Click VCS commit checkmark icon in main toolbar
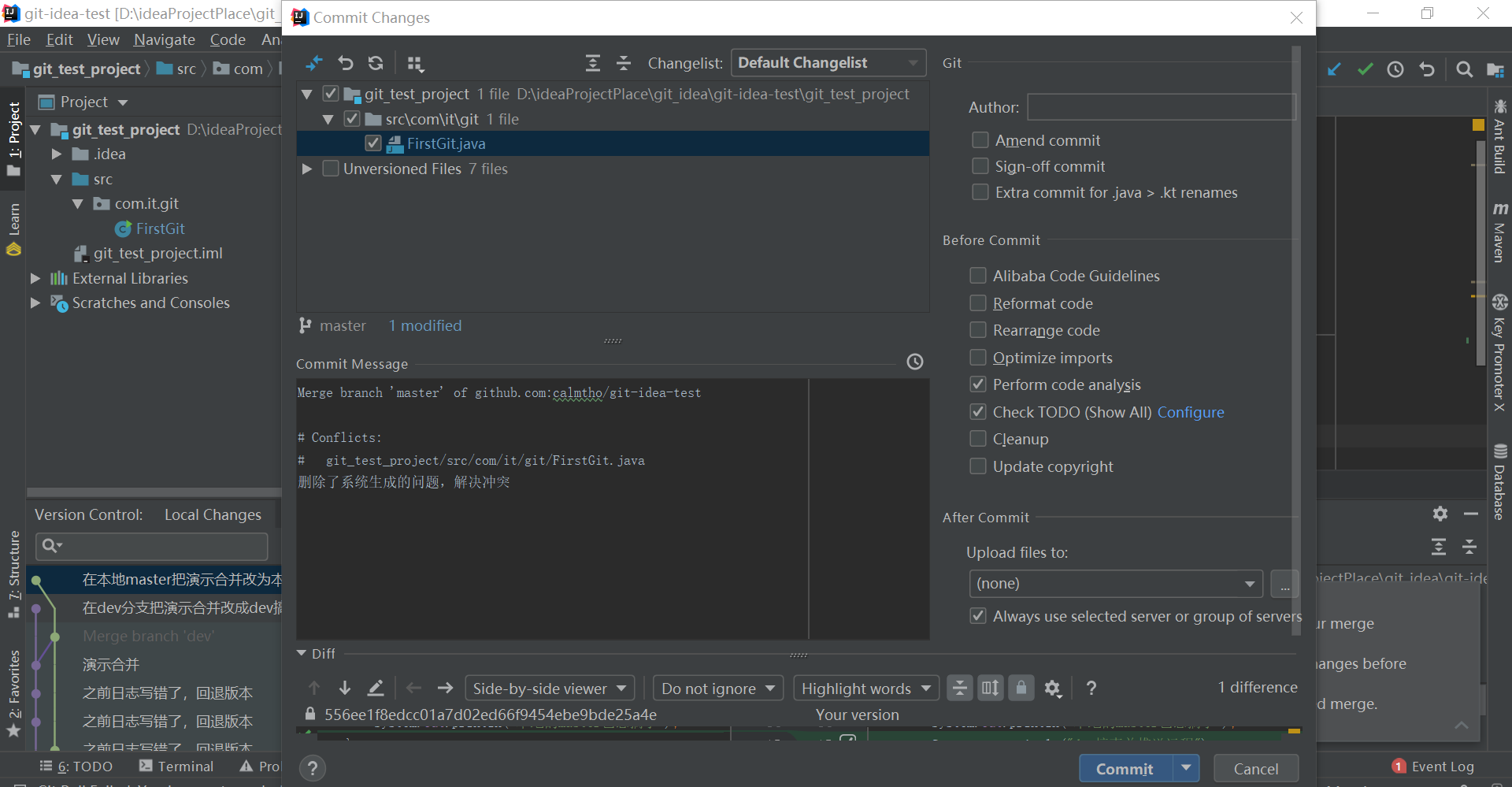The width and height of the screenshot is (1512, 787). [1365, 69]
